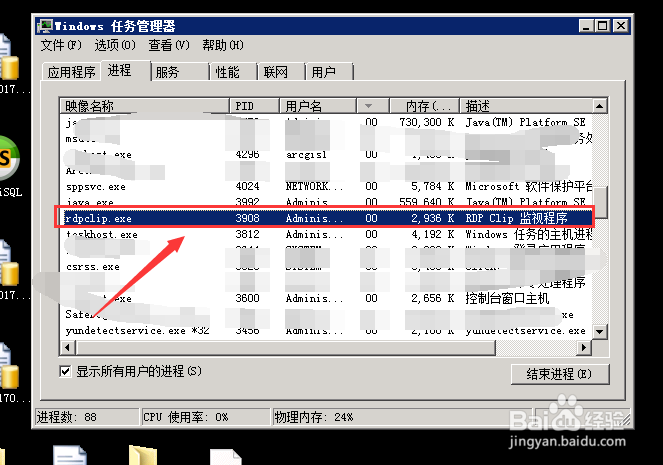Sort by the 内存 column header

424,106
